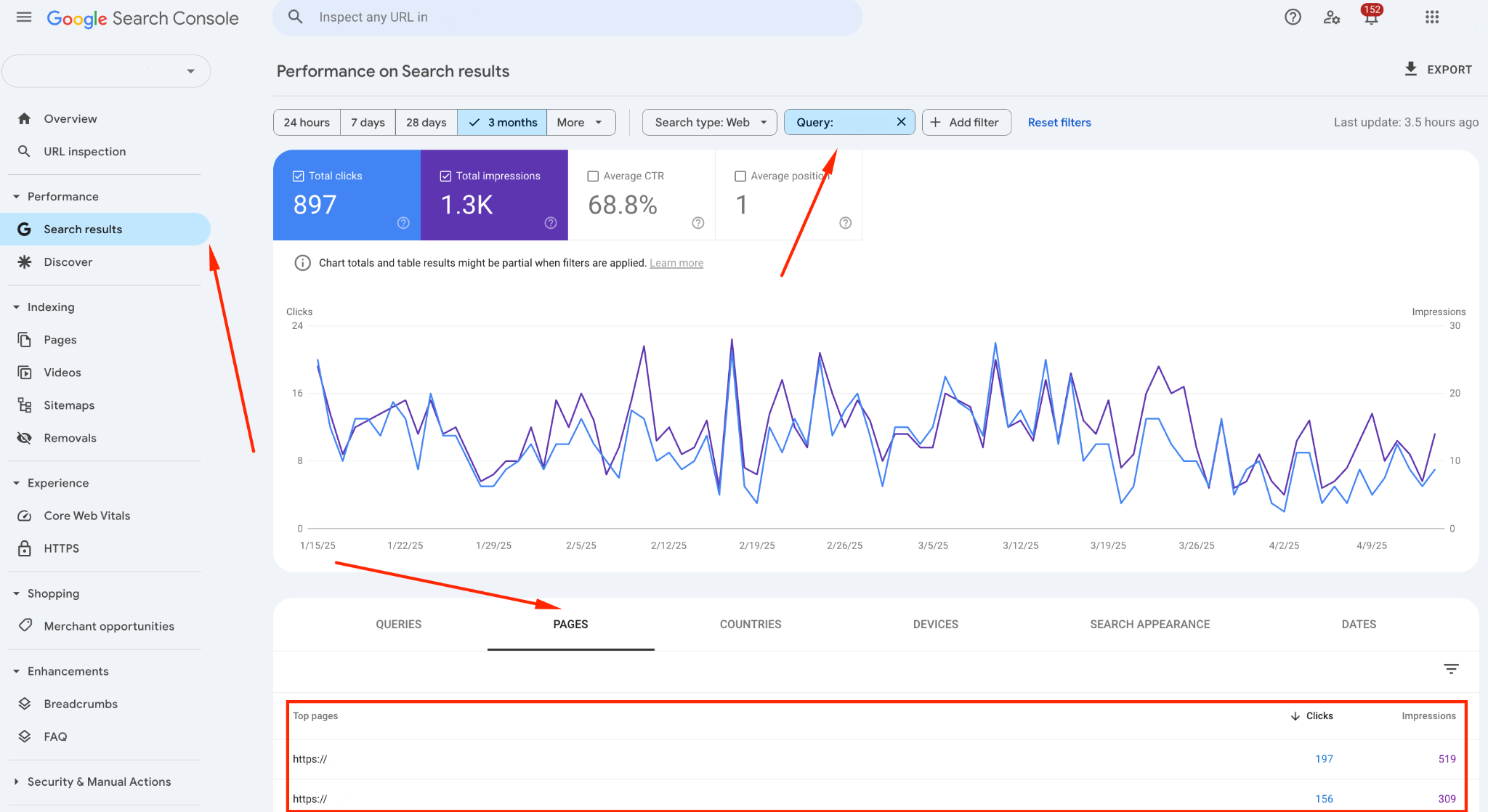Open the More date range dropdown
This screenshot has width=1488, height=812.
[581, 122]
